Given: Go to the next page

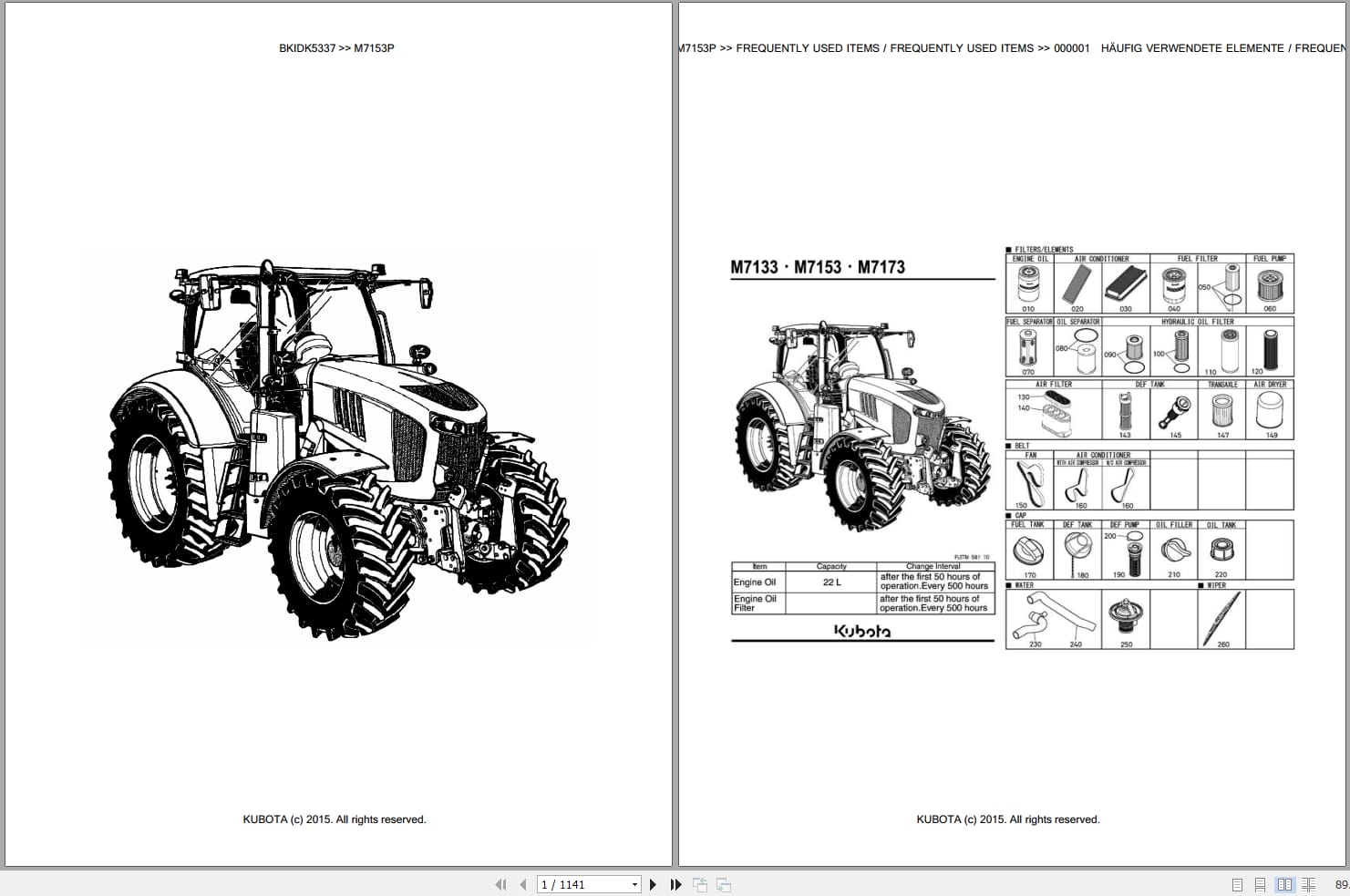Looking at the screenshot, I should tap(653, 884).
